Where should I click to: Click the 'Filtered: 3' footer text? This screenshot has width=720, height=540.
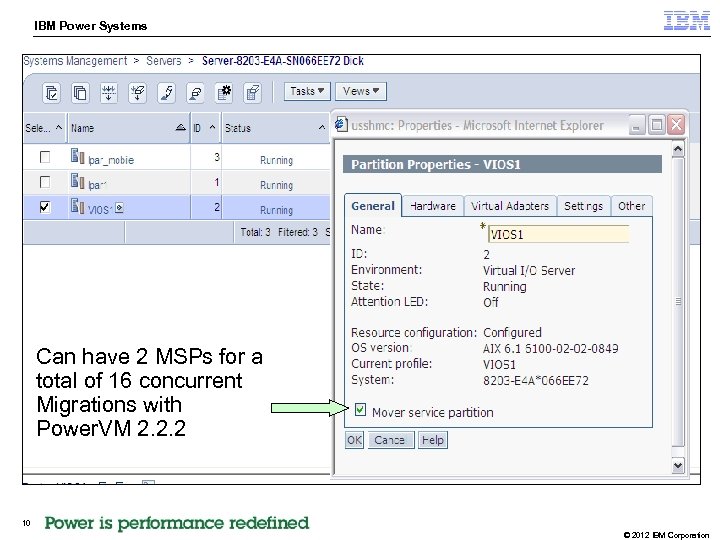pyautogui.click(x=298, y=232)
